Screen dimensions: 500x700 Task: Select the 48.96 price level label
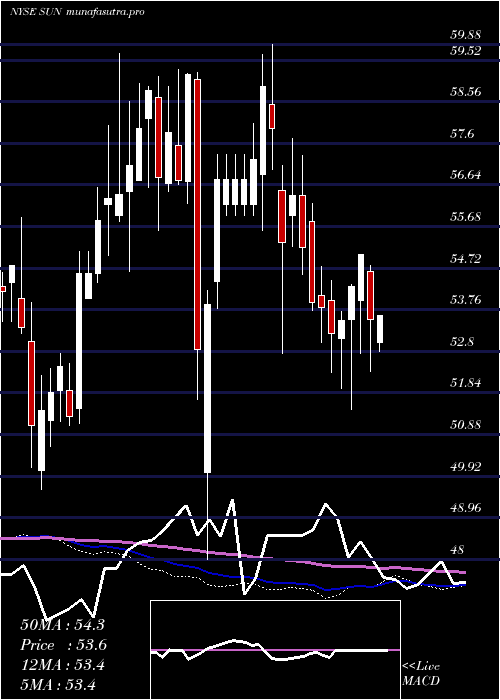(466, 508)
